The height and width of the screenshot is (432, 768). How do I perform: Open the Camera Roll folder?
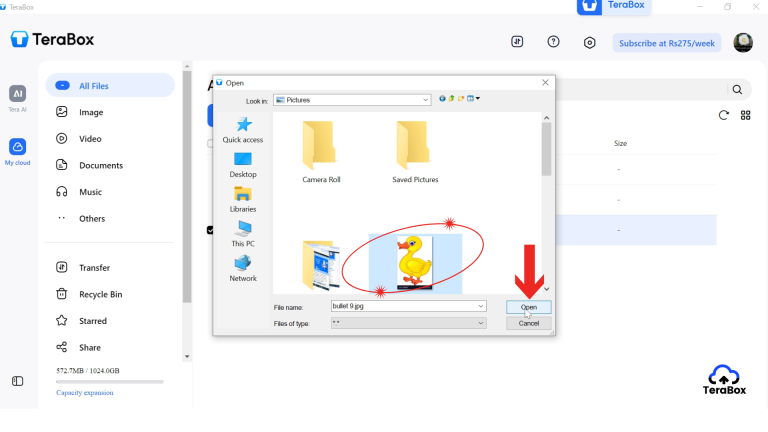[321, 152]
